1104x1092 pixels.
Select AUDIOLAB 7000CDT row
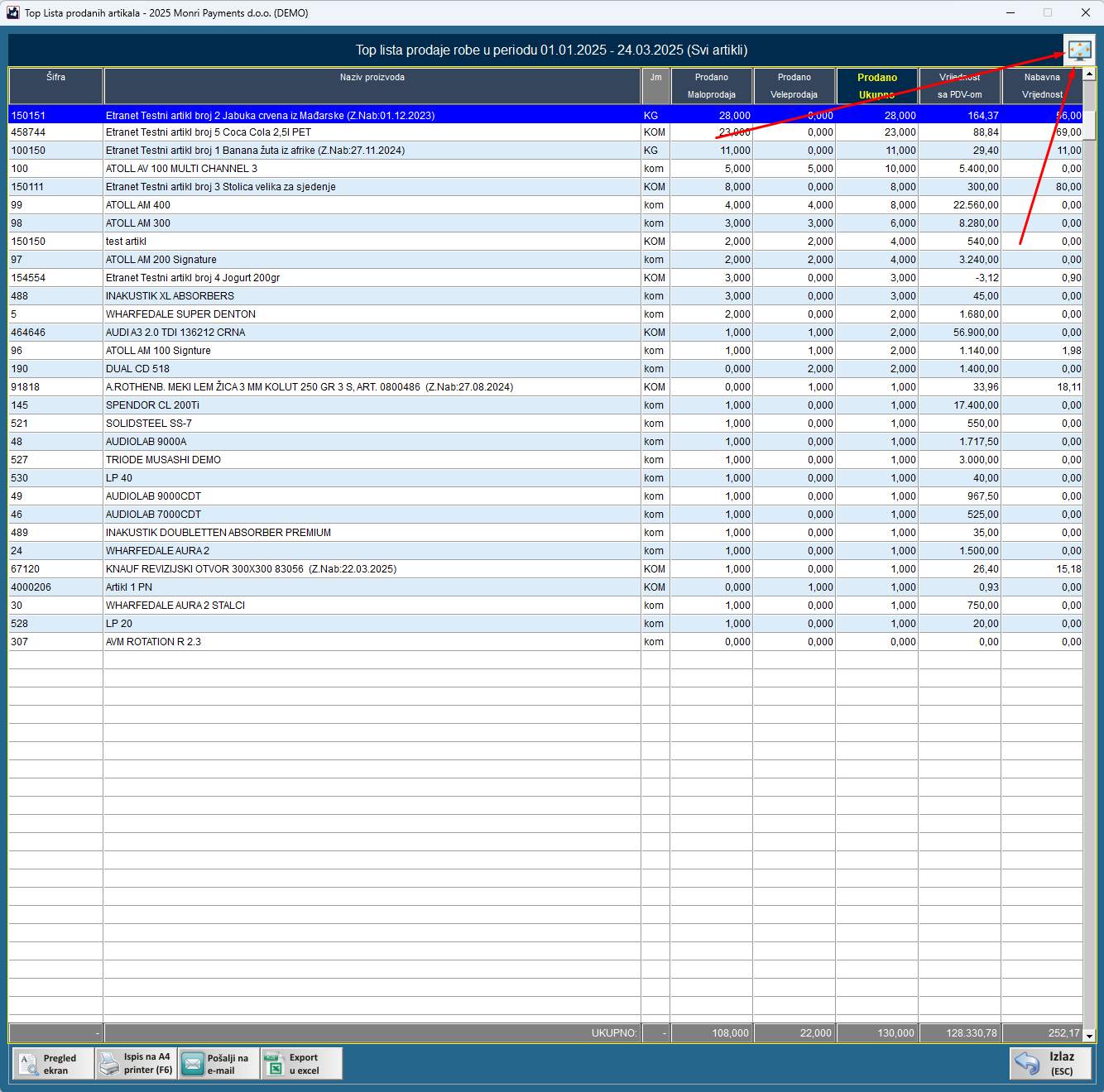click(545, 515)
